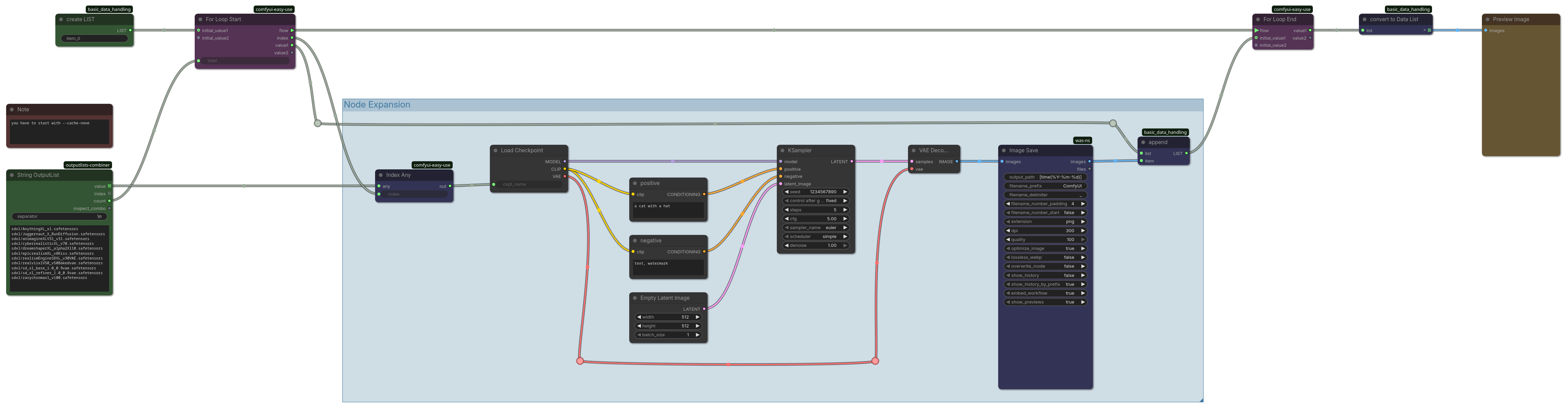
Task: Edit the output_path field in Image Save
Action: point(1045,177)
